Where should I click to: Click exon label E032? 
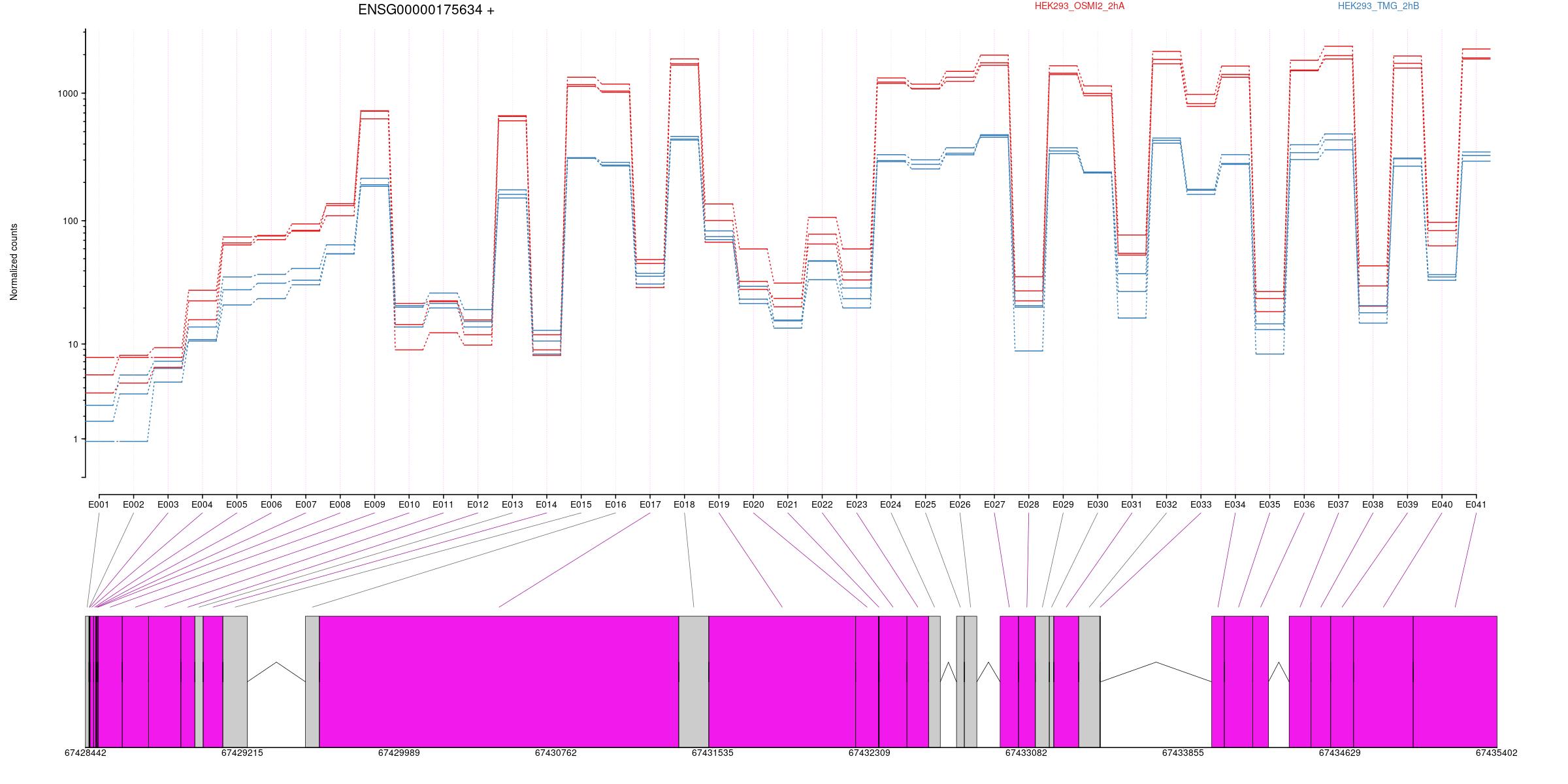(1166, 504)
